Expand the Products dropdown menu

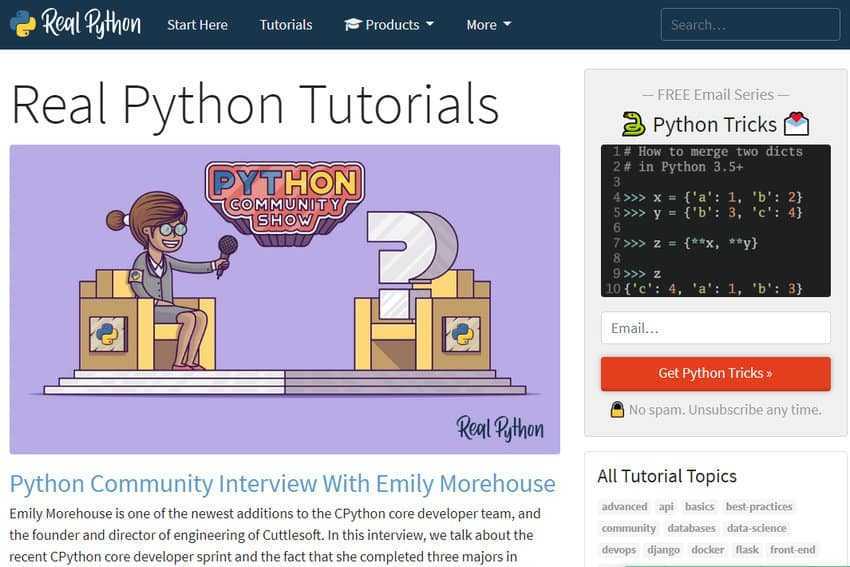coord(389,25)
